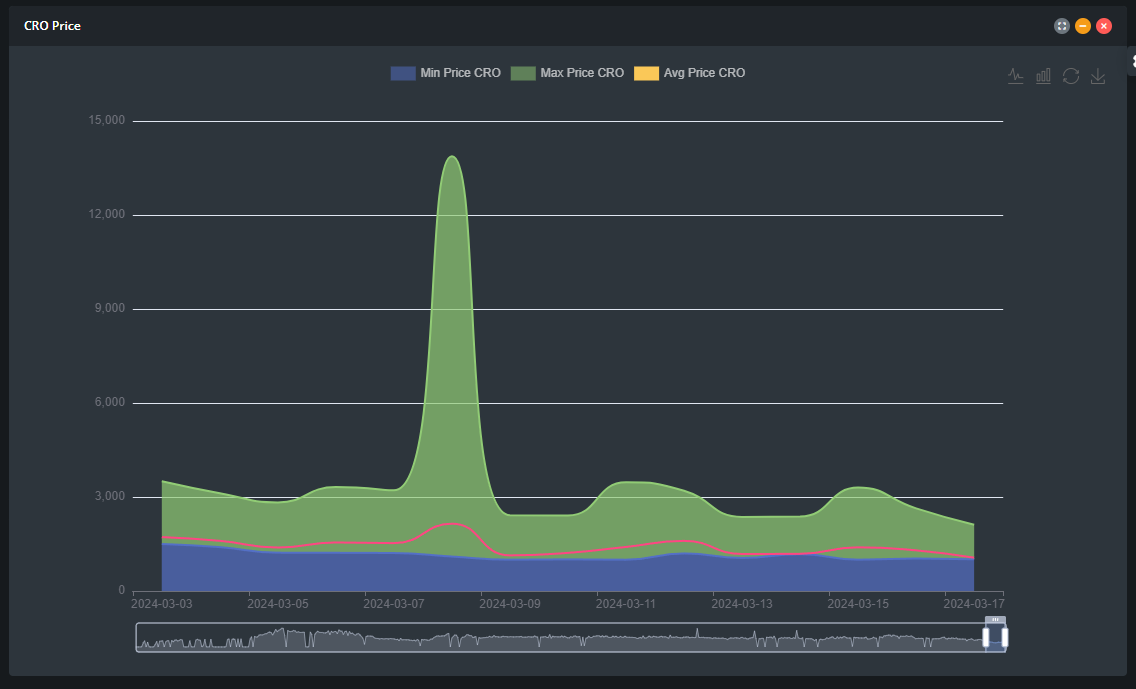Toggle Max Price CRO series visibility
1136x689 pixels.
pos(567,73)
